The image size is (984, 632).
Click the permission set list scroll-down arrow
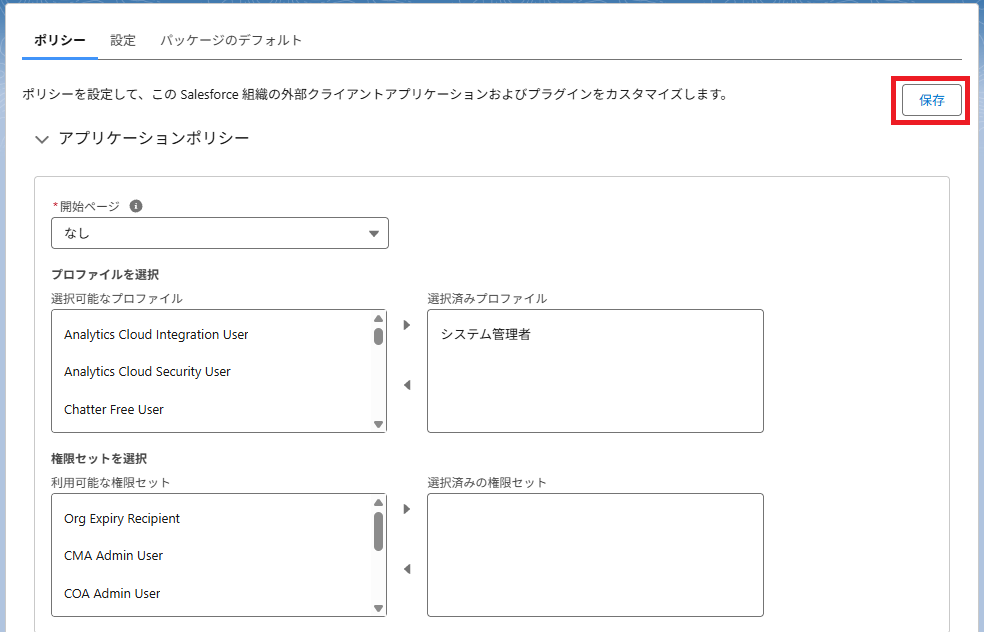(x=378, y=608)
